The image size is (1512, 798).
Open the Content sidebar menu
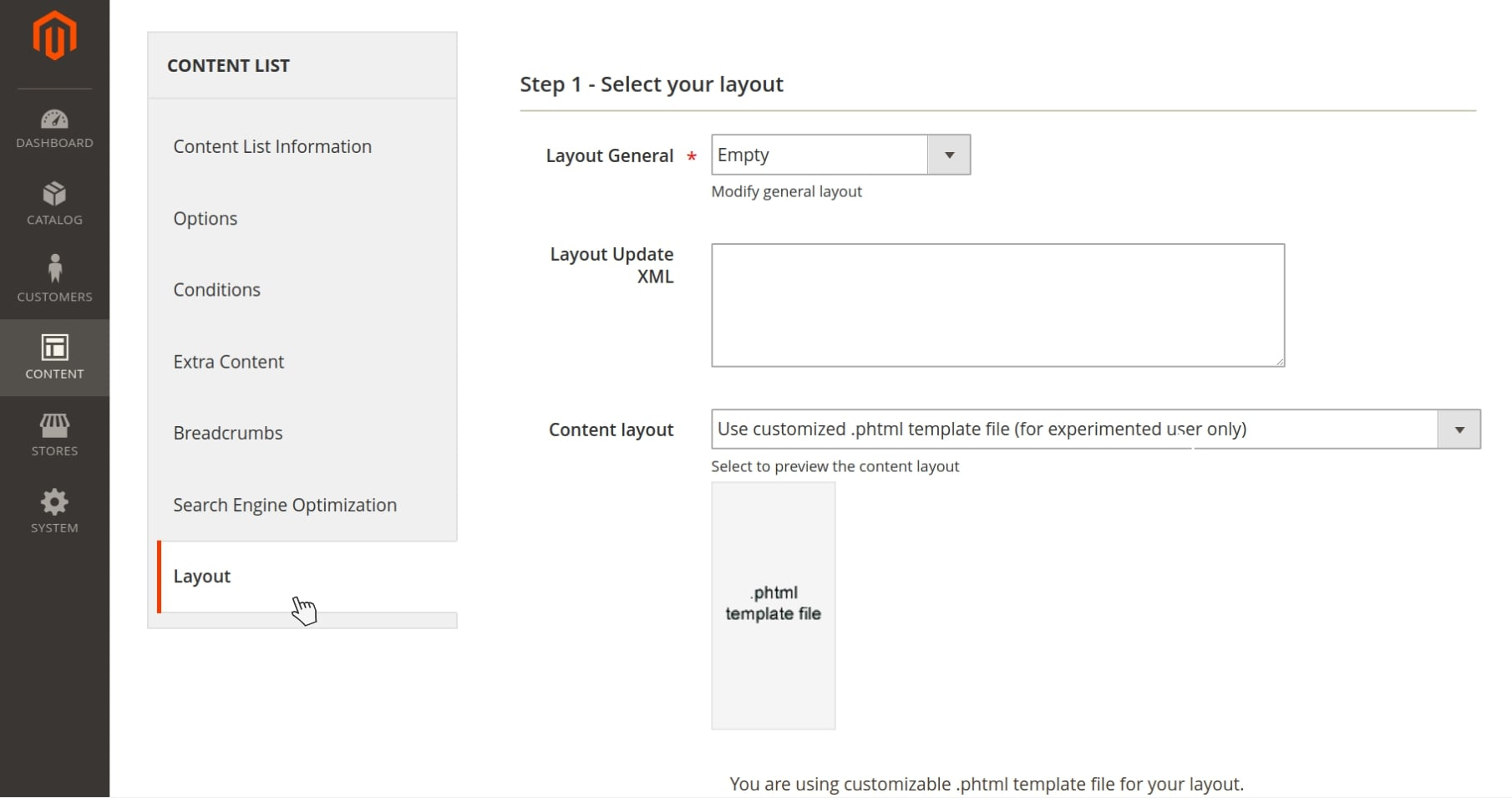point(54,358)
